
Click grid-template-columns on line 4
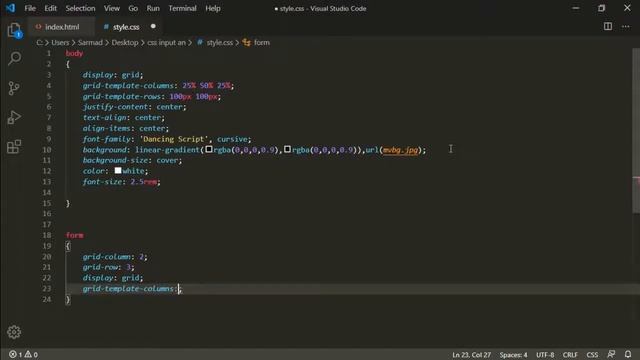point(128,86)
